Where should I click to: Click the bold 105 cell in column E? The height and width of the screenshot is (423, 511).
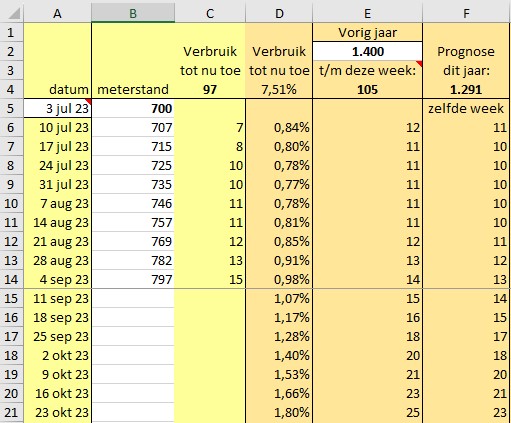367,89
